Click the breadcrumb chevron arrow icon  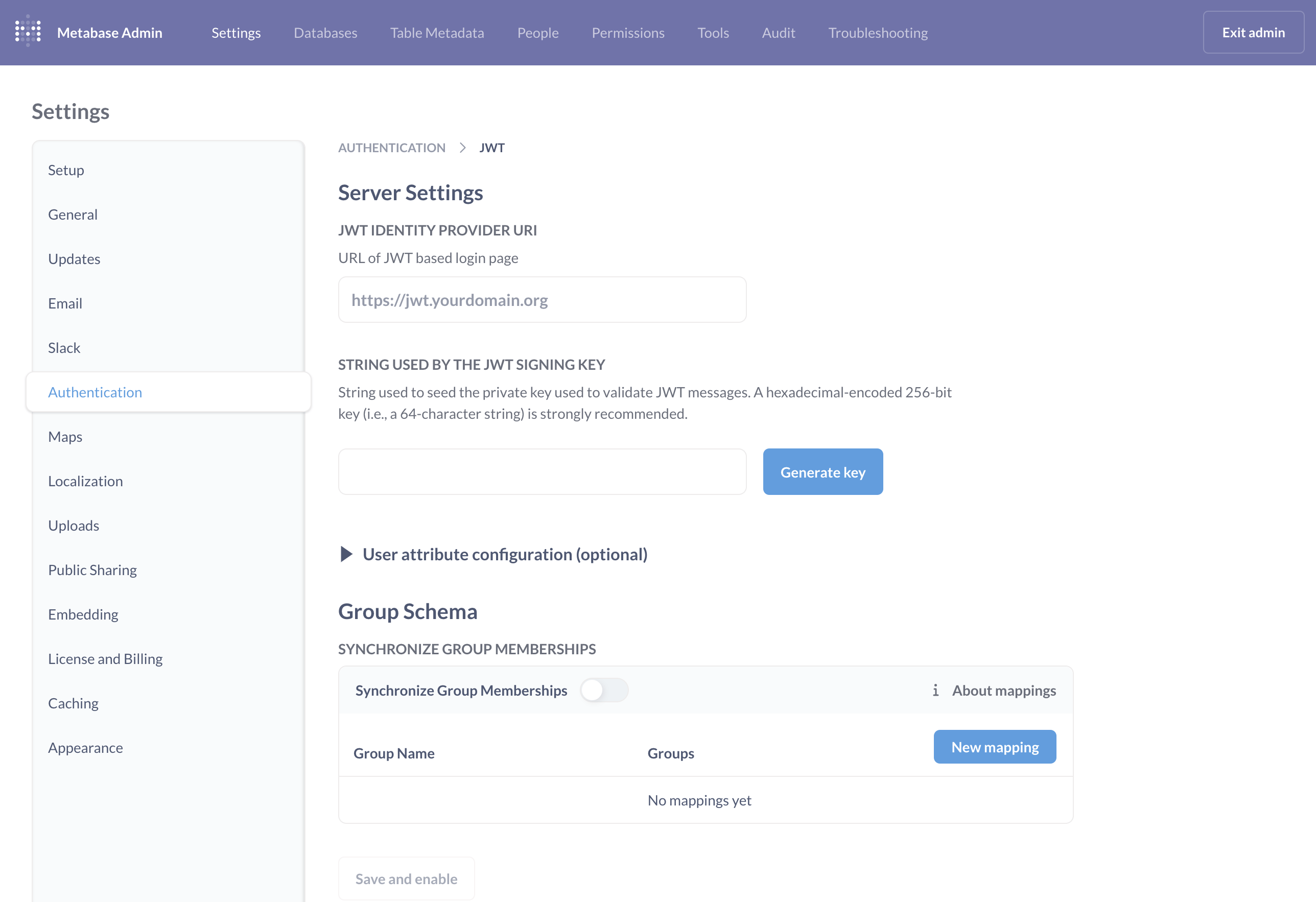463,148
